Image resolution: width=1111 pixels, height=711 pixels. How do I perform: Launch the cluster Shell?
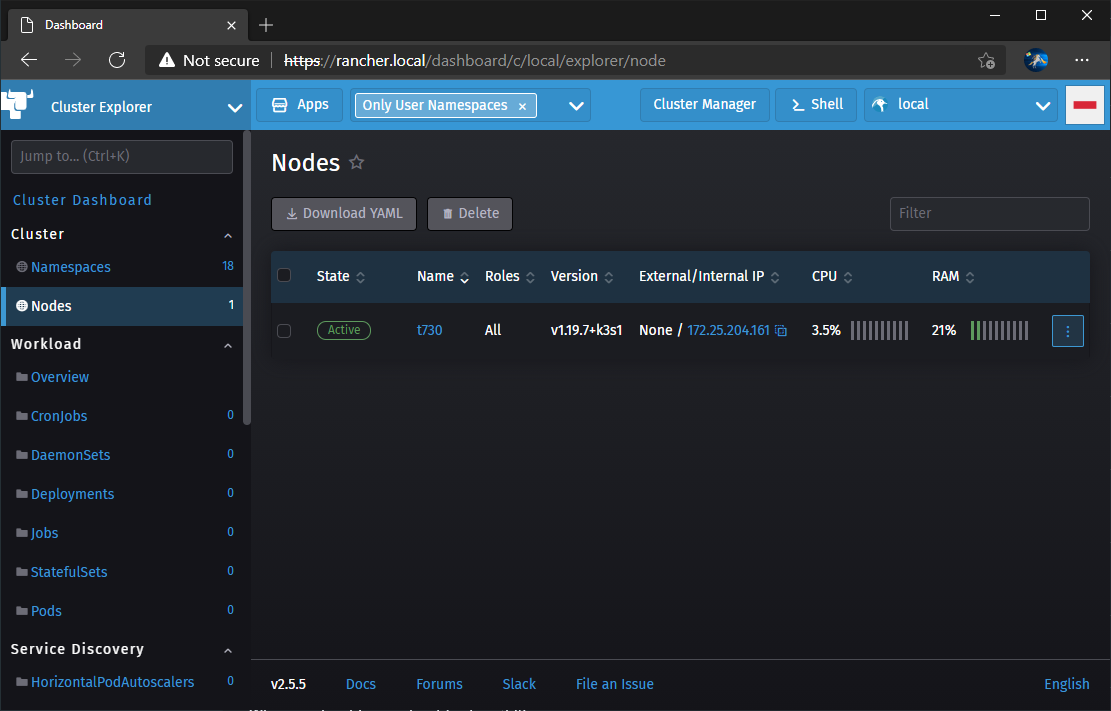816,104
